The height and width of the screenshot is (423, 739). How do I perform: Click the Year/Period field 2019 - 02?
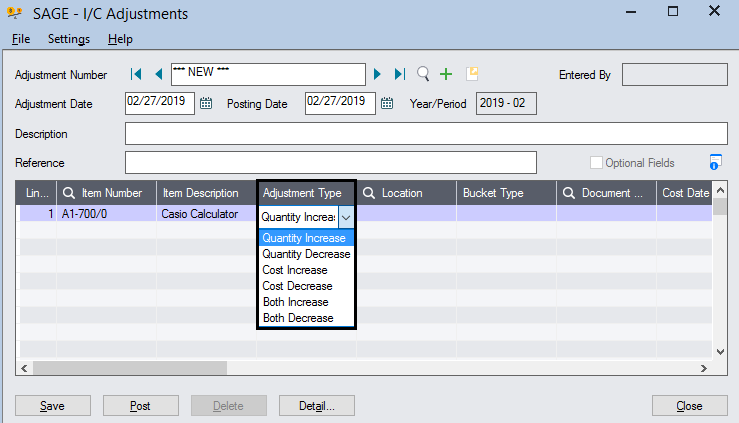[506, 103]
